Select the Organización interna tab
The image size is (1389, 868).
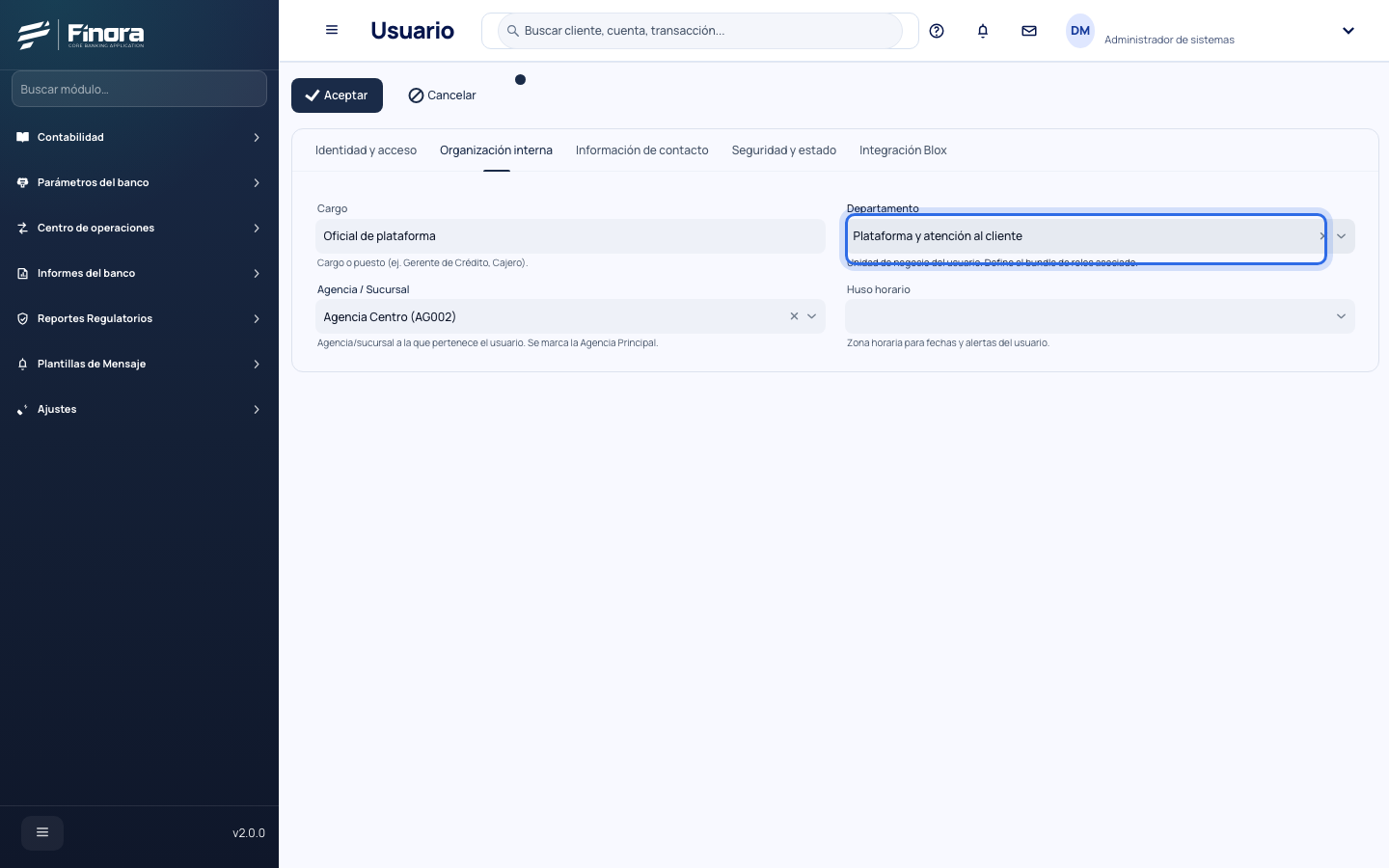(x=496, y=150)
